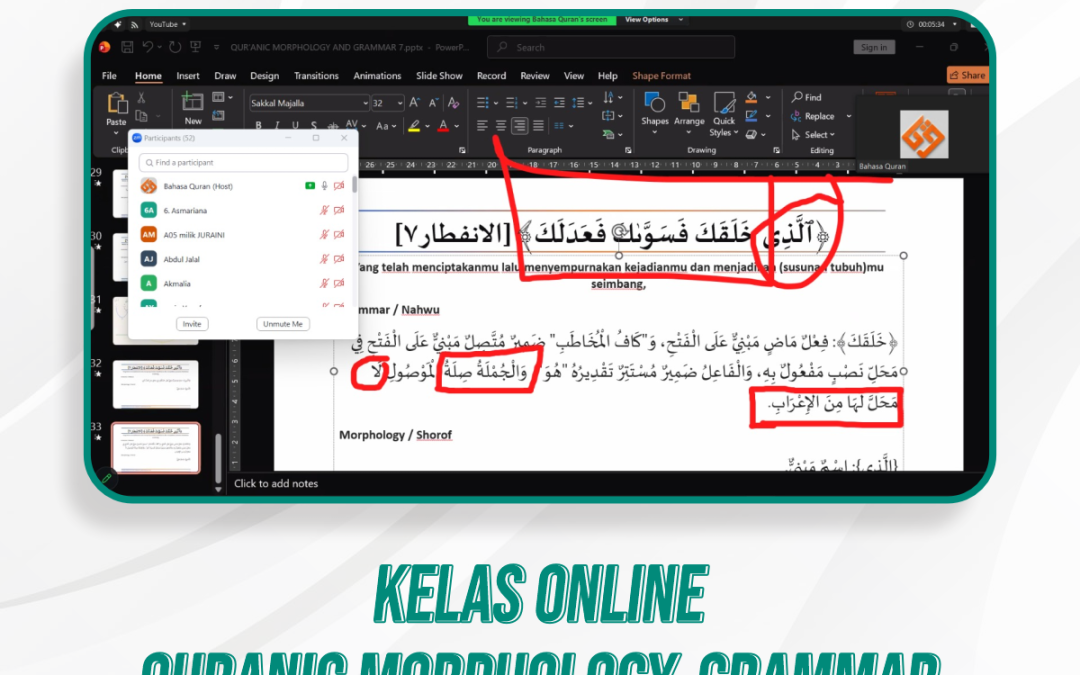Viewport: 1080px width, 675px height.
Task: Click Decrease List Level icon
Action: [x=541, y=103]
